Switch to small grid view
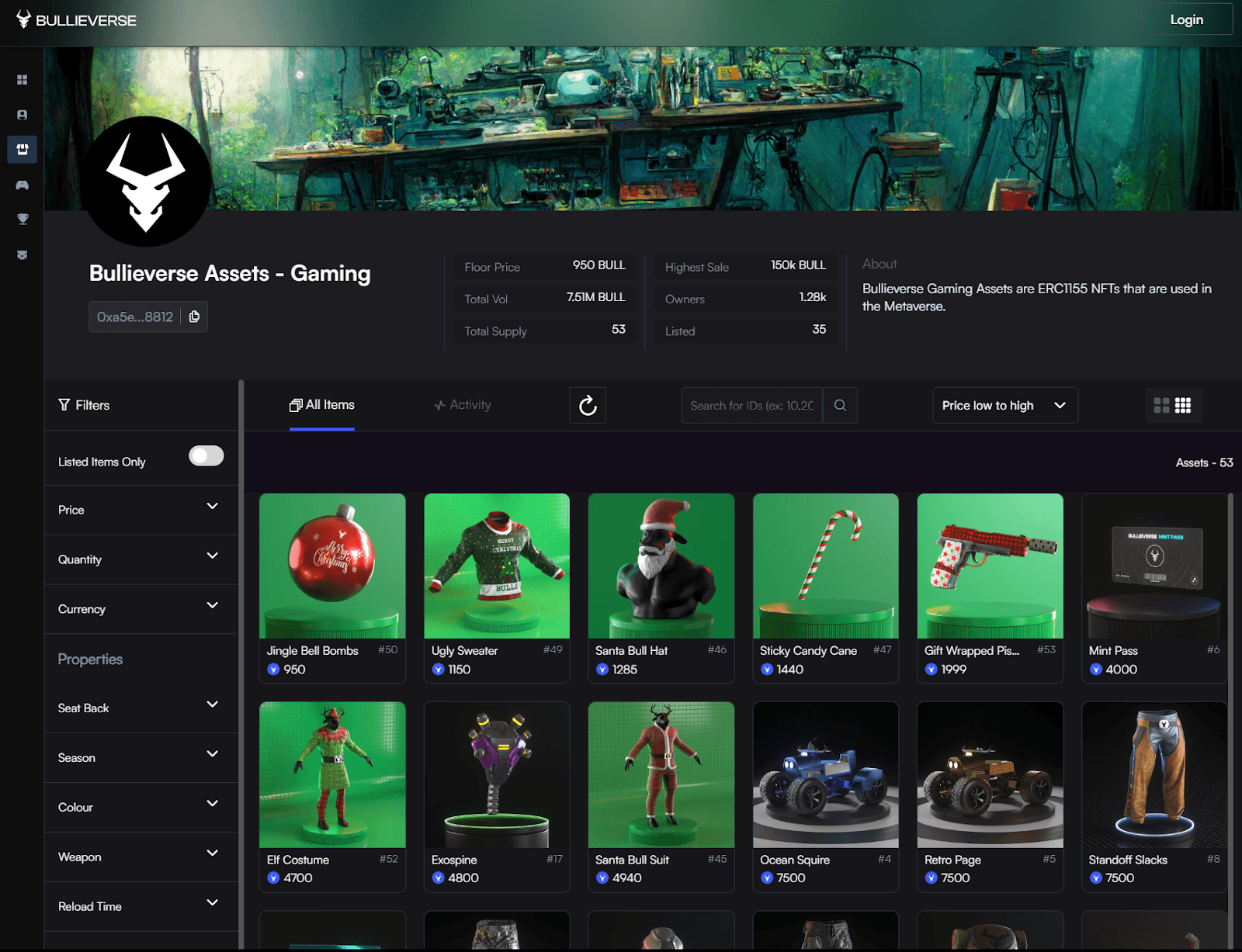The width and height of the screenshot is (1242, 952). [x=1183, y=405]
